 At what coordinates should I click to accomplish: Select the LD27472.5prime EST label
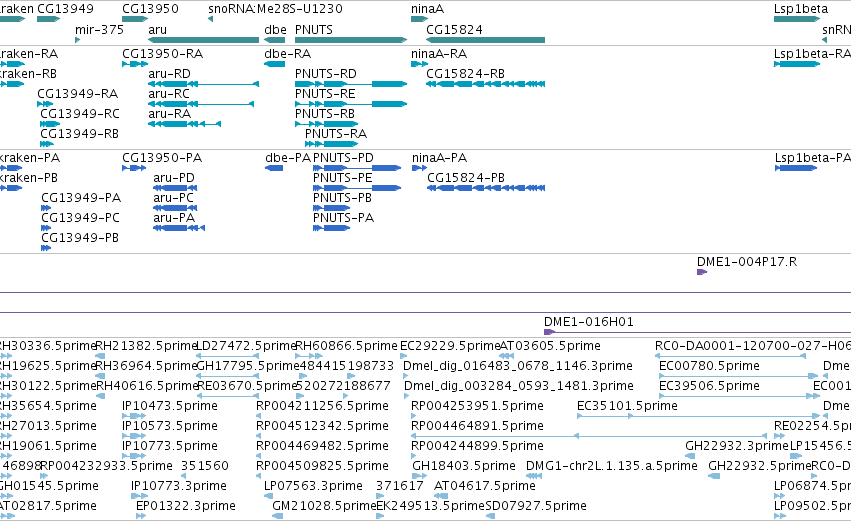246,346
